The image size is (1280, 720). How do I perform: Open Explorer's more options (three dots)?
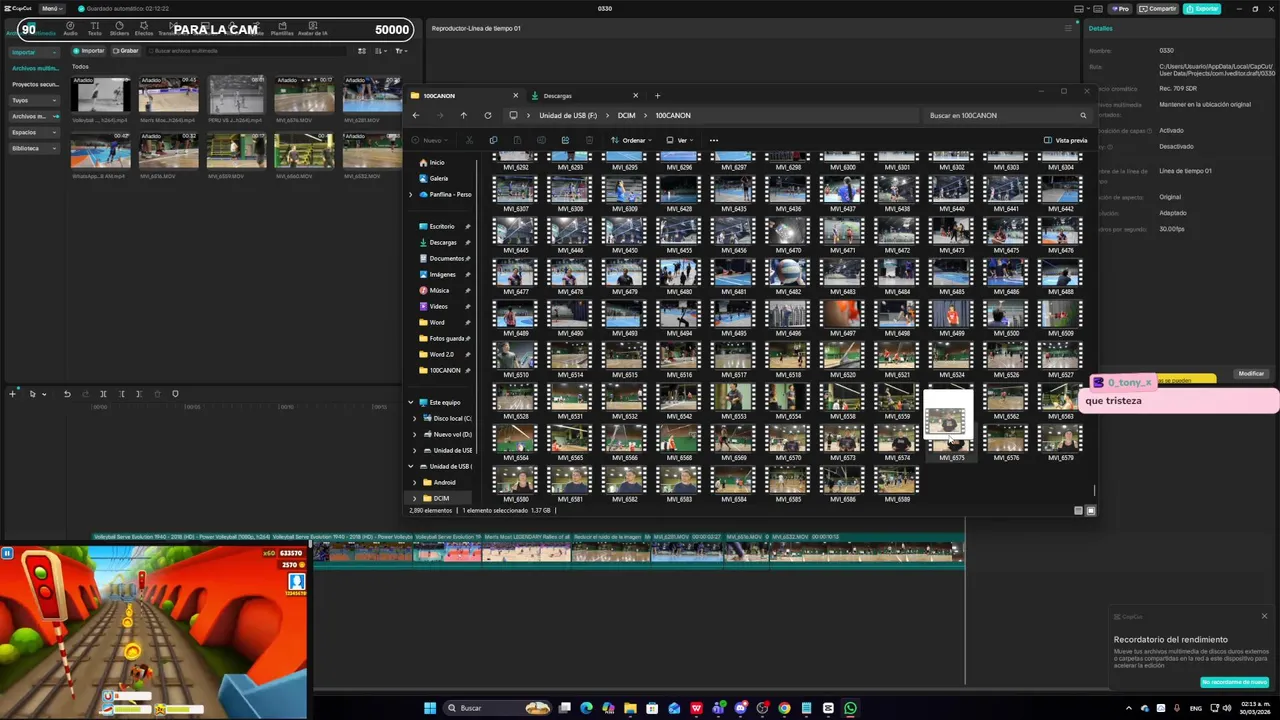coord(713,140)
